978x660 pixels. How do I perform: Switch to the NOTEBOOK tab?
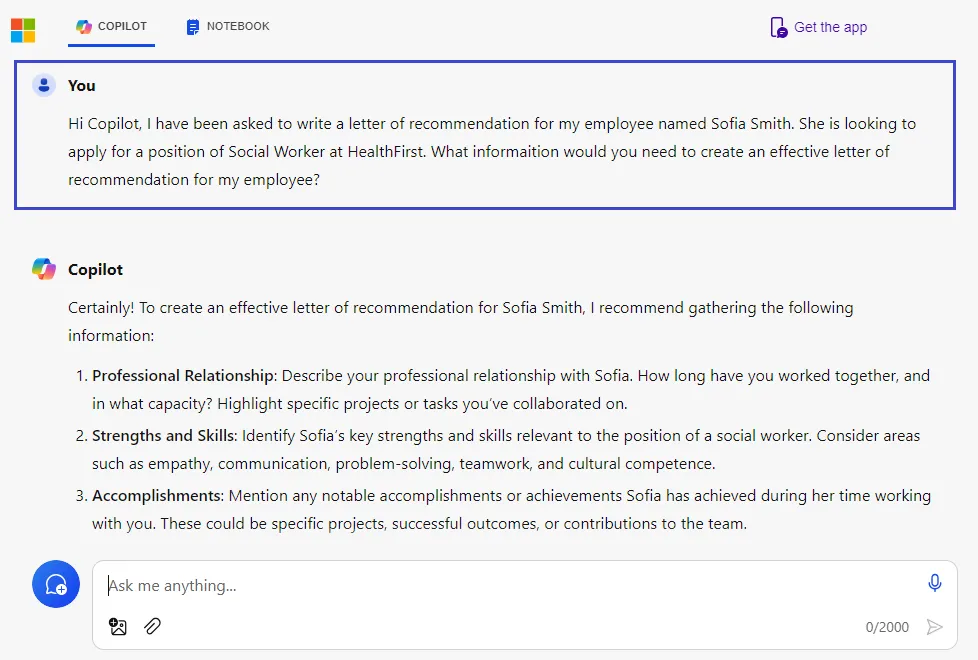point(236,26)
